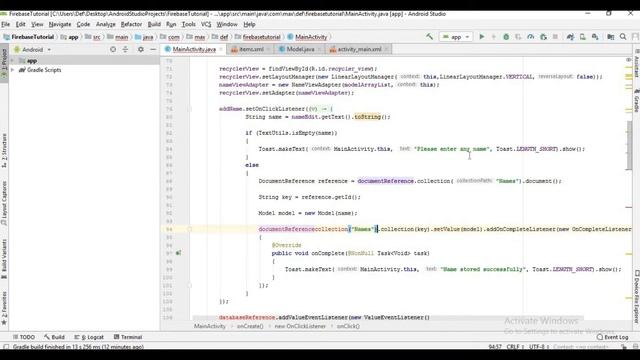Open the Android project view dropdown
The width and height of the screenshot is (640, 360).
pyautogui.click(x=32, y=49)
